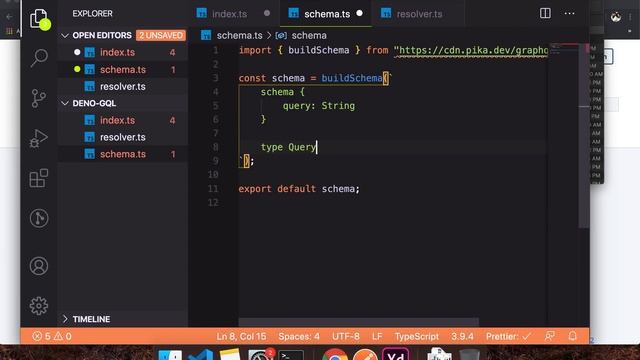Open the notifications bell
The image size is (640, 360).
coord(573,336)
